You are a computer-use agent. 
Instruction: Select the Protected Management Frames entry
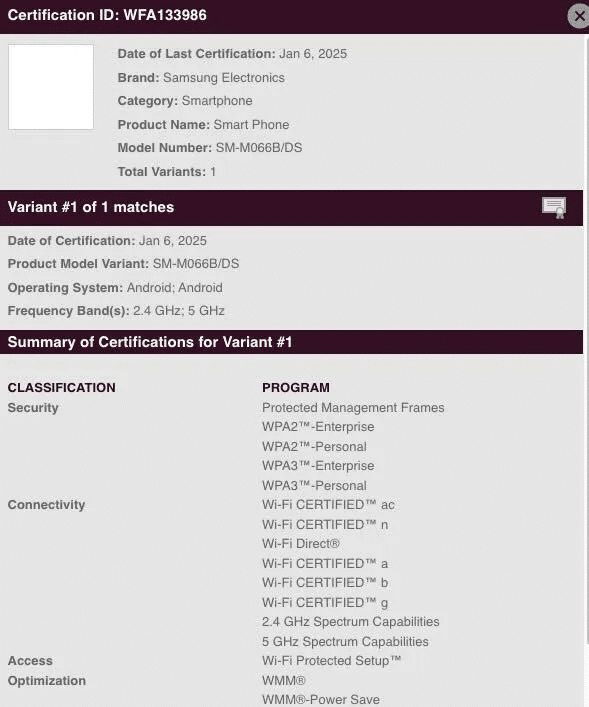(353, 408)
